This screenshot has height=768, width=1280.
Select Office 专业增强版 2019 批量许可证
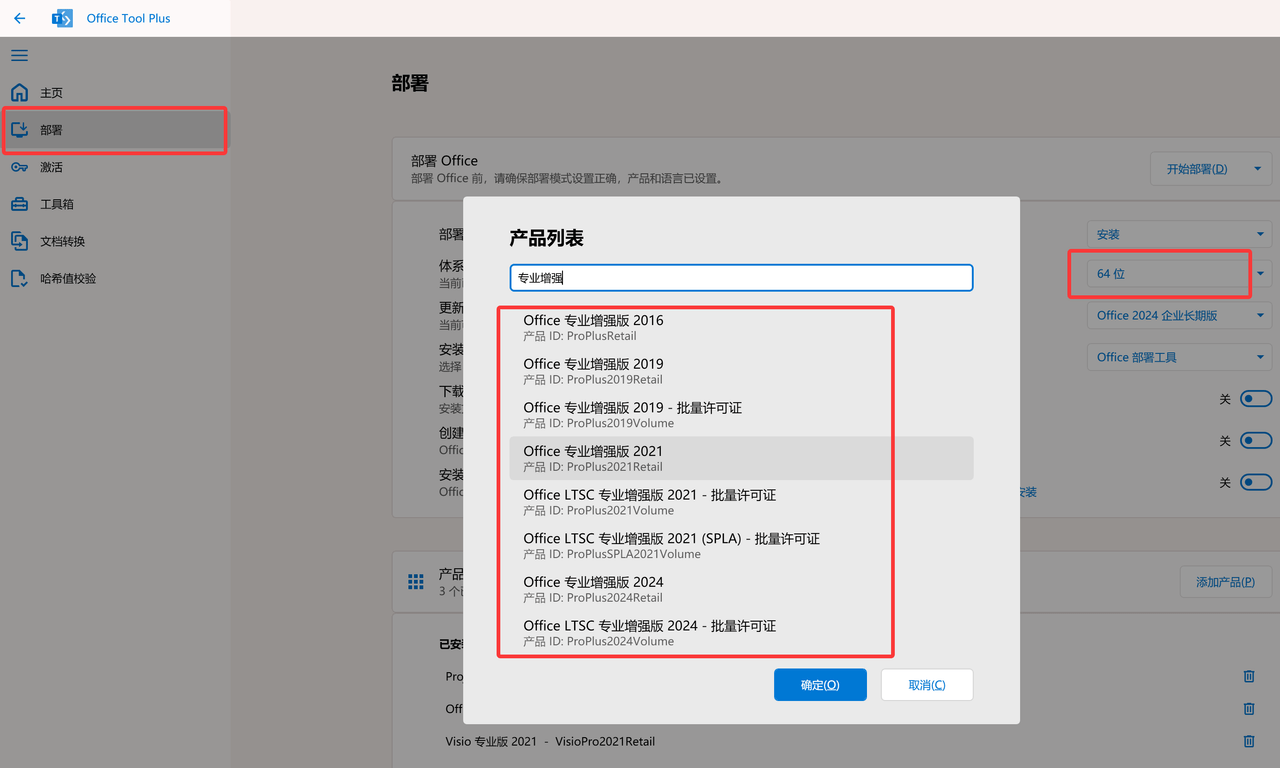click(x=632, y=414)
